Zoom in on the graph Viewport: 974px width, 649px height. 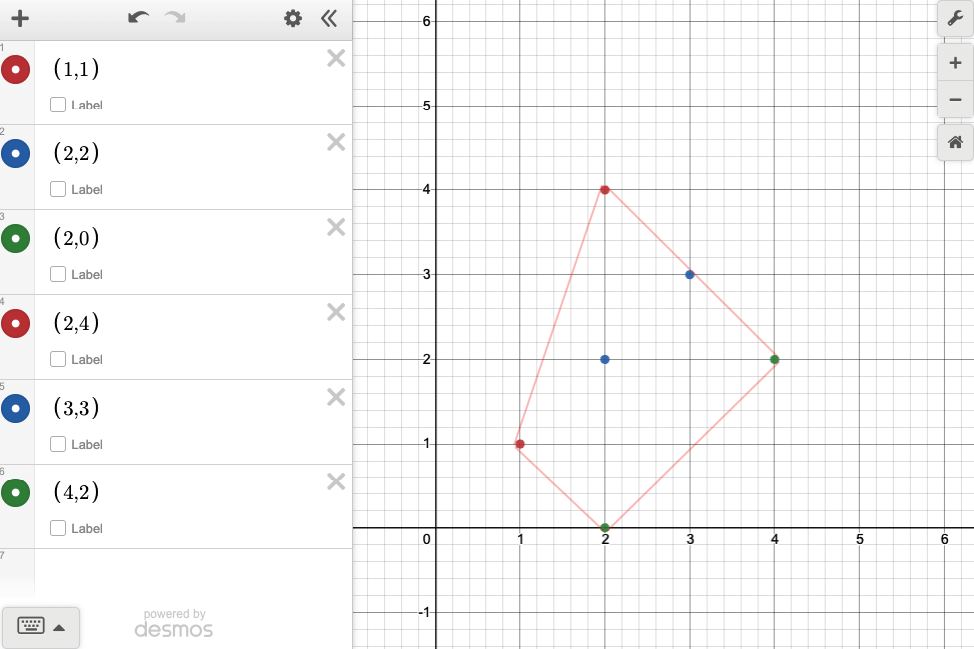pyautogui.click(x=955, y=63)
